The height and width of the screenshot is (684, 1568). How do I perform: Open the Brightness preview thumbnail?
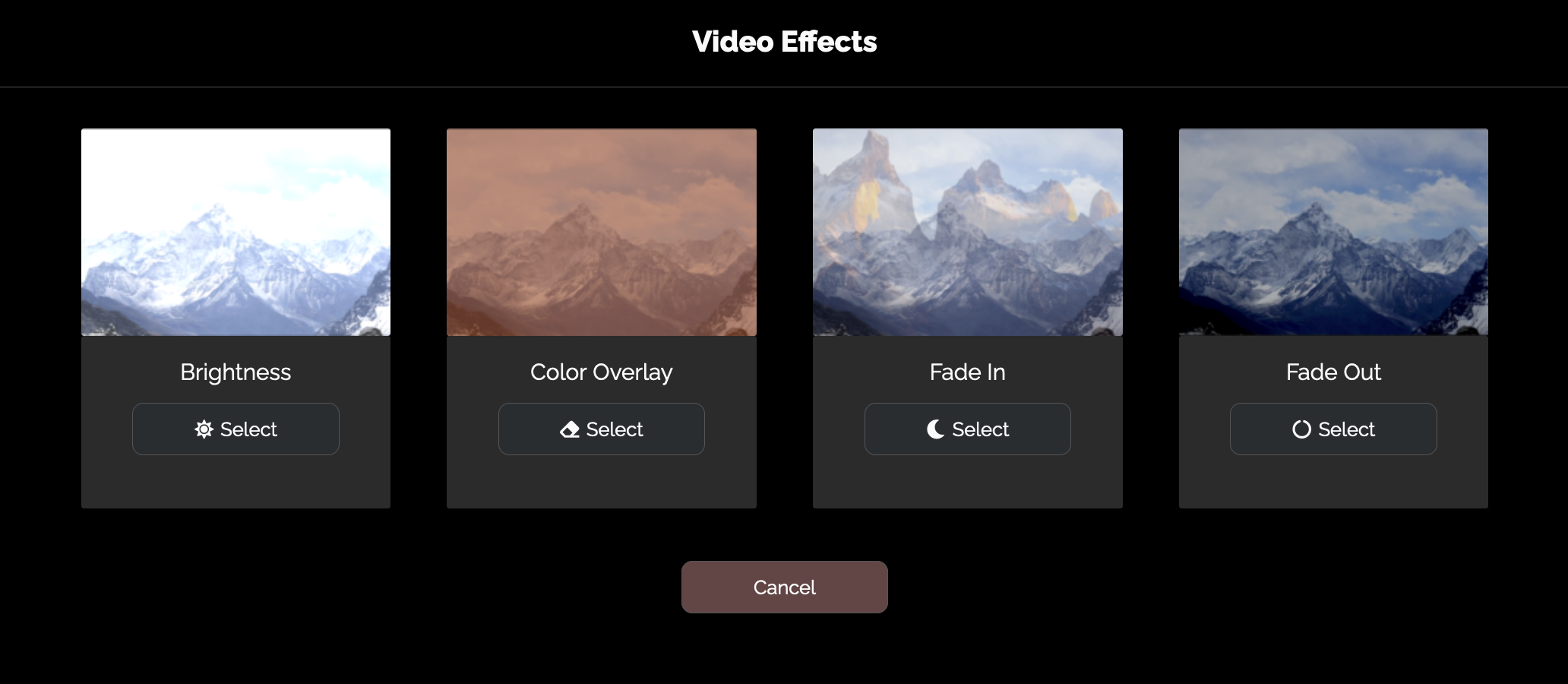pyautogui.click(x=236, y=232)
